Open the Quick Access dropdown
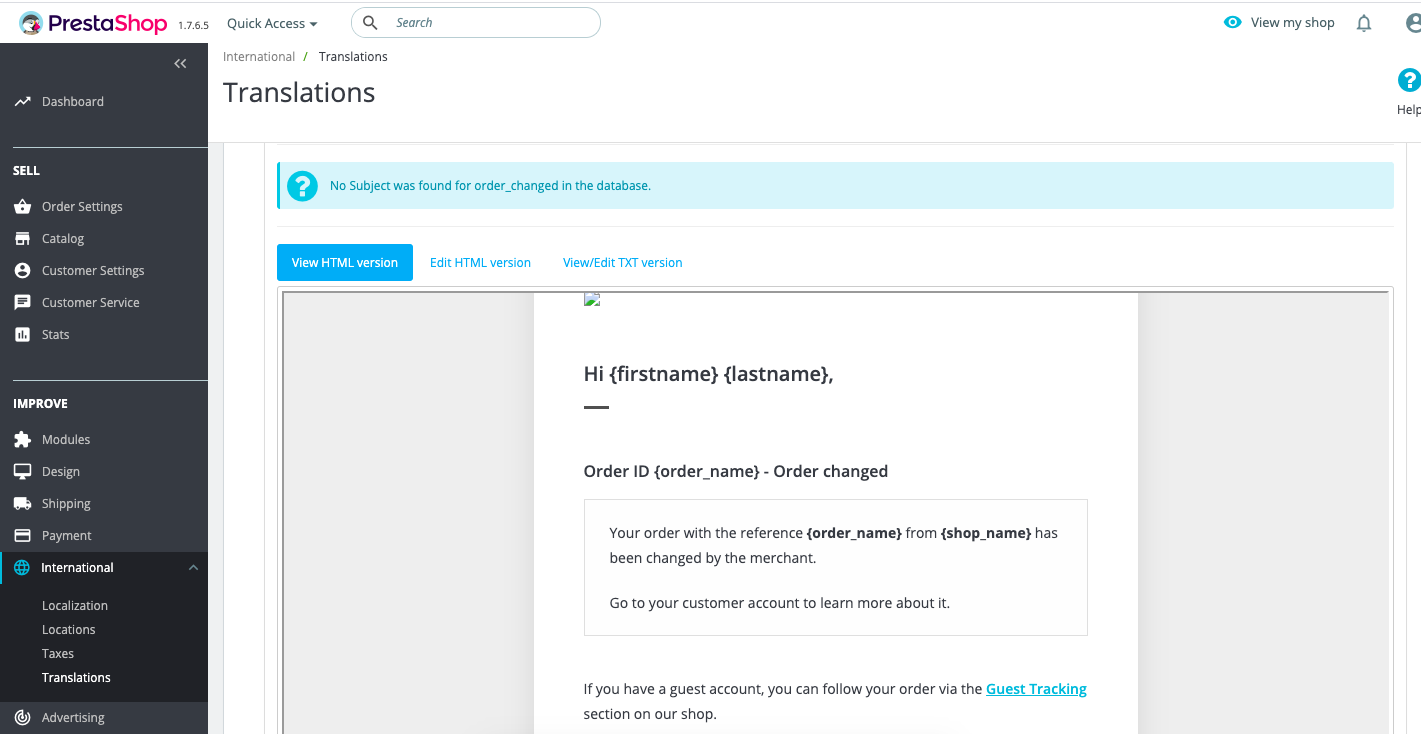Image resolution: width=1421 pixels, height=734 pixels. [271, 22]
